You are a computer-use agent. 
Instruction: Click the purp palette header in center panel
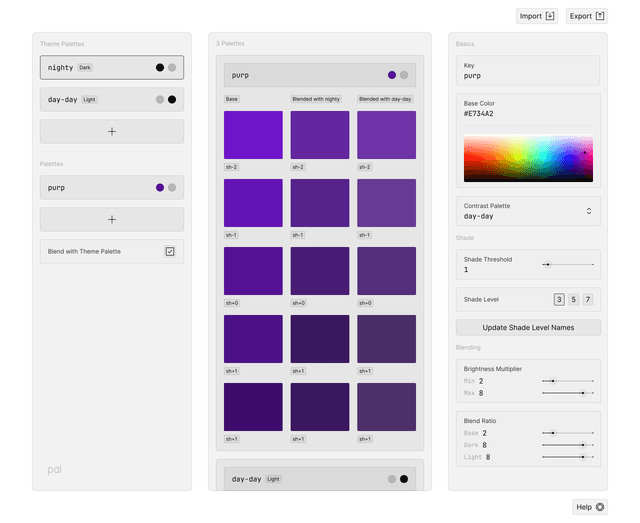320,75
